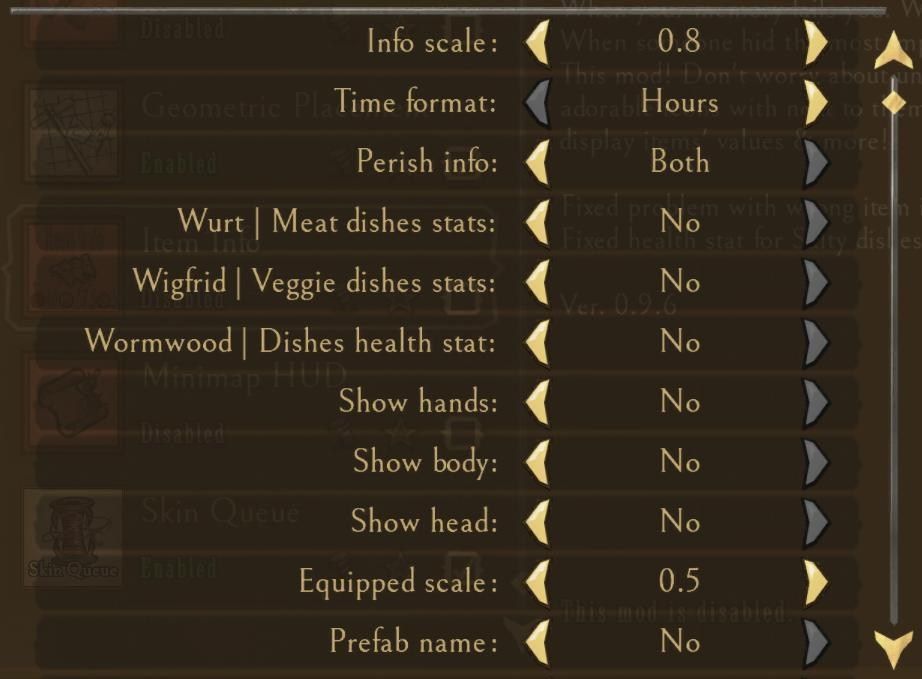This screenshot has height=679, width=922.
Task: Click left arrow for Wigfrid Veggie dishes stats
Action: (538, 282)
